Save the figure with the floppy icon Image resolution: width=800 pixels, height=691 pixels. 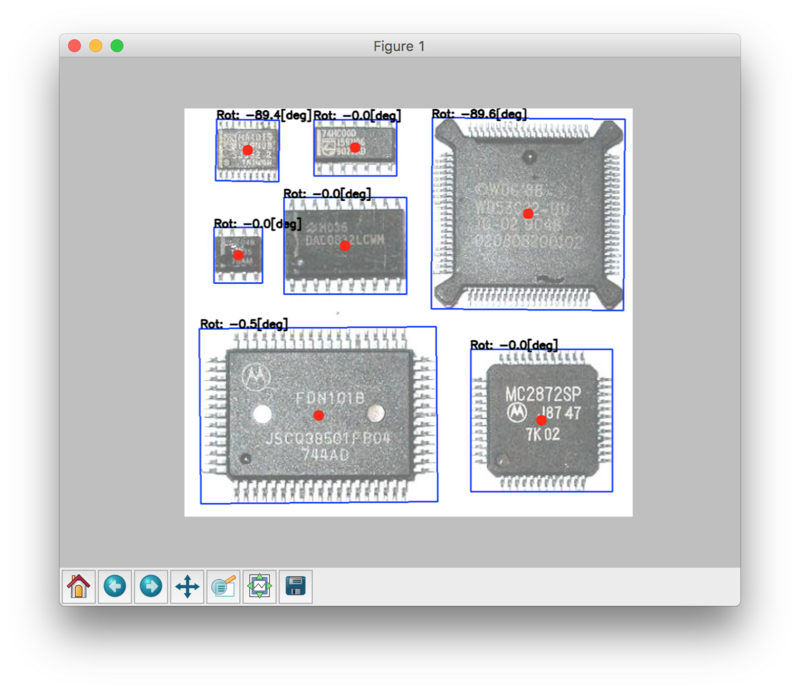point(296,586)
